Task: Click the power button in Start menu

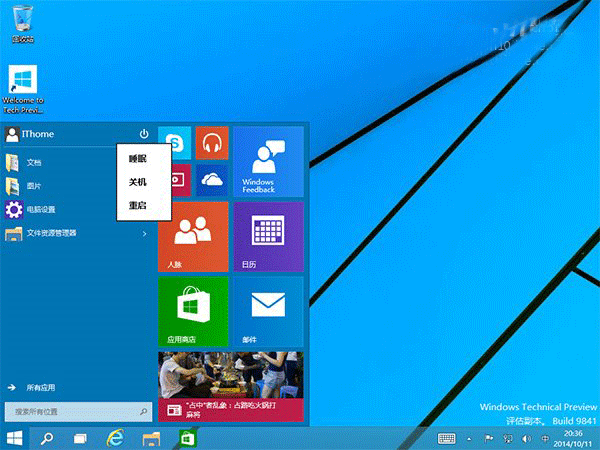Action: [144, 134]
